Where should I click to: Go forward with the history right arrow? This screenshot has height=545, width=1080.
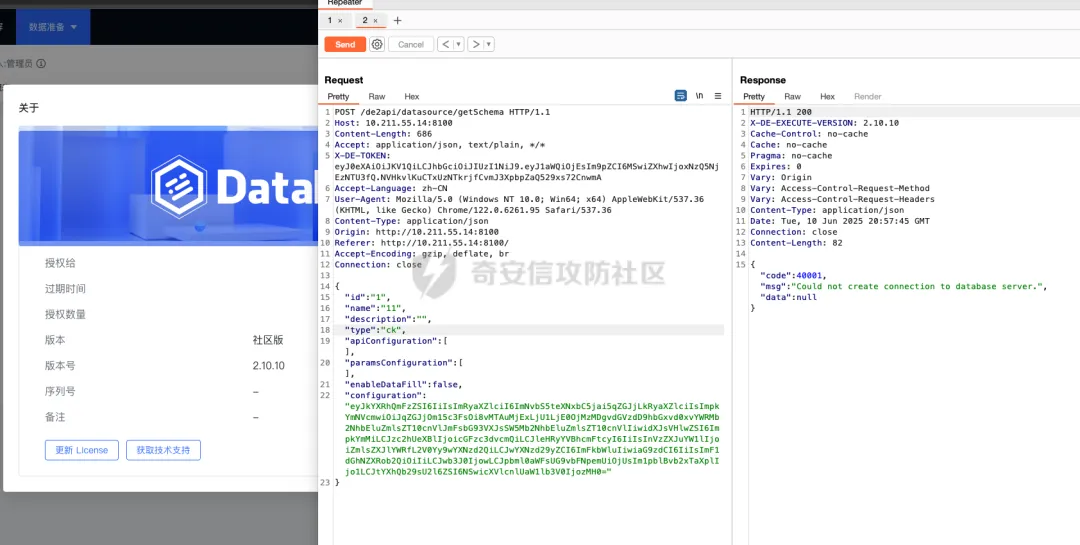coord(475,44)
